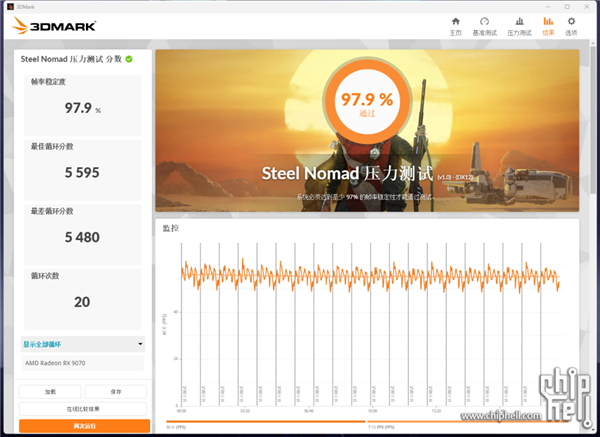This screenshot has height=437, width=600.
Task: Open the Stress Tests (压力测试) section
Action: [x=519, y=26]
